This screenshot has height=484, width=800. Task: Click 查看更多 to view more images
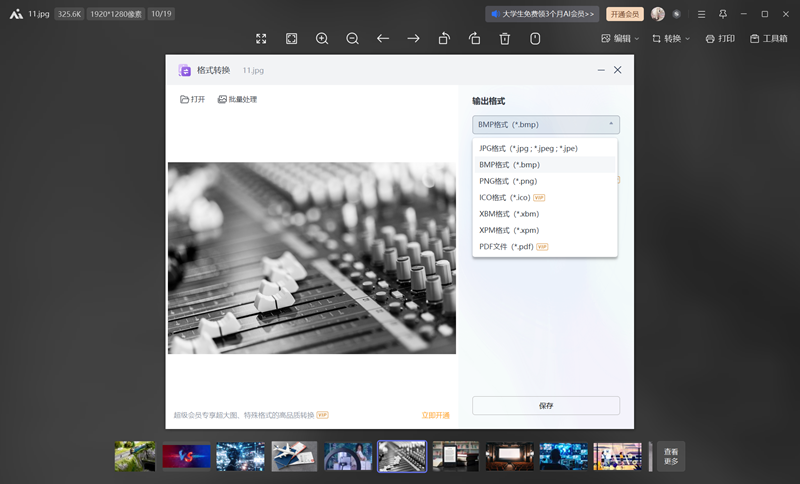tap(671, 456)
